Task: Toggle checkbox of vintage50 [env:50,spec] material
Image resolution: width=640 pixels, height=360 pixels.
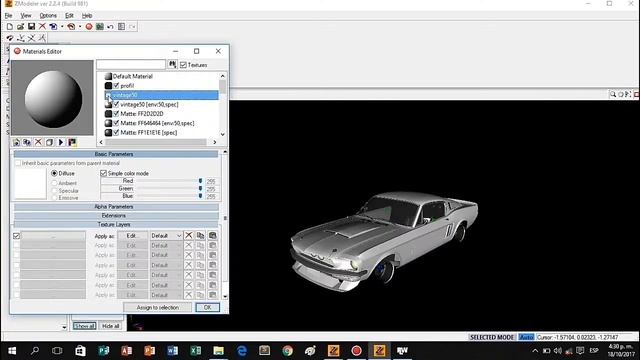Action: (116, 104)
